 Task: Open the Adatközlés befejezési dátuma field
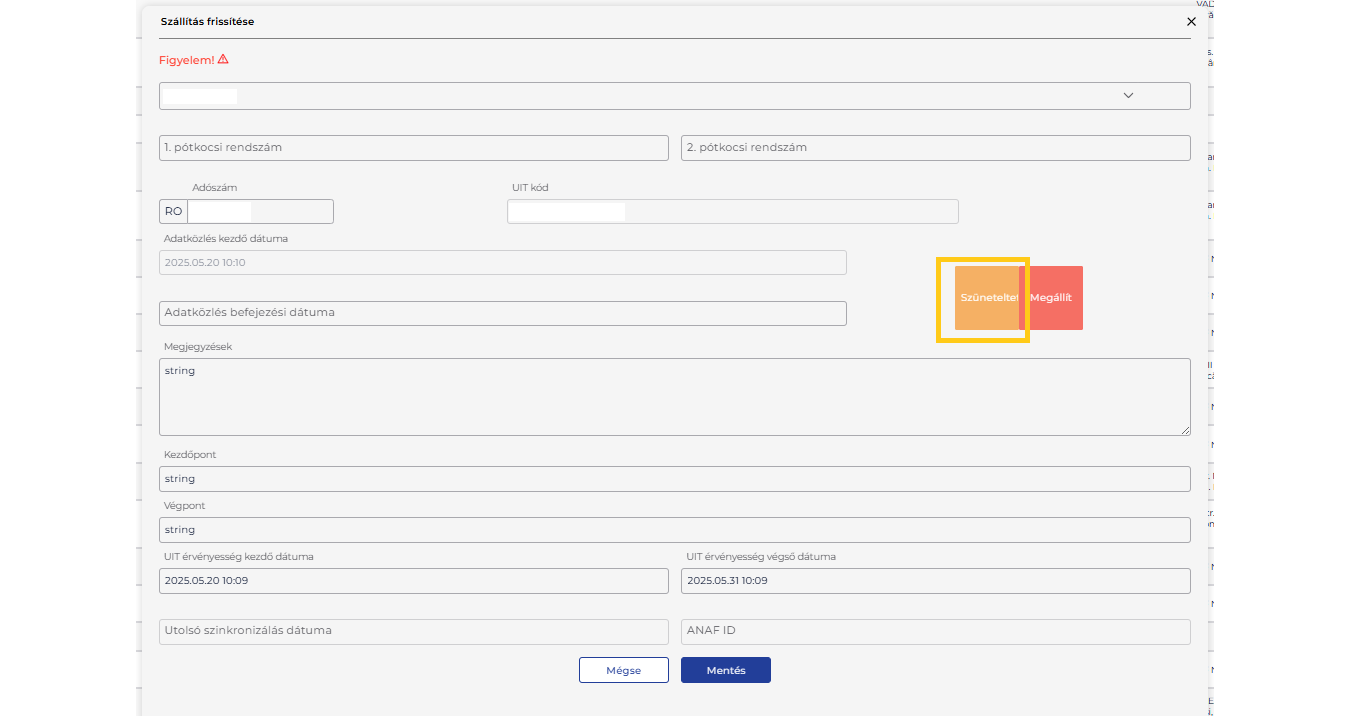[502, 313]
